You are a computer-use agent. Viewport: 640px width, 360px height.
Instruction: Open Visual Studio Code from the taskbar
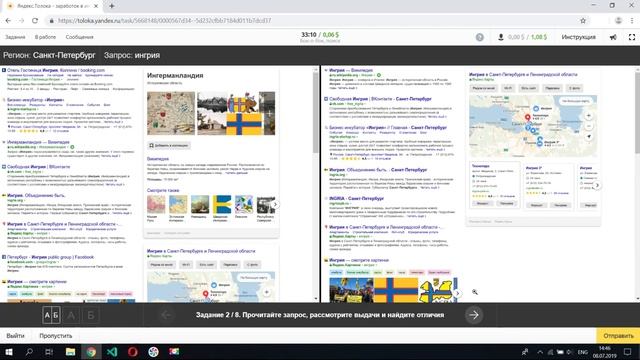pyautogui.click(x=112, y=352)
